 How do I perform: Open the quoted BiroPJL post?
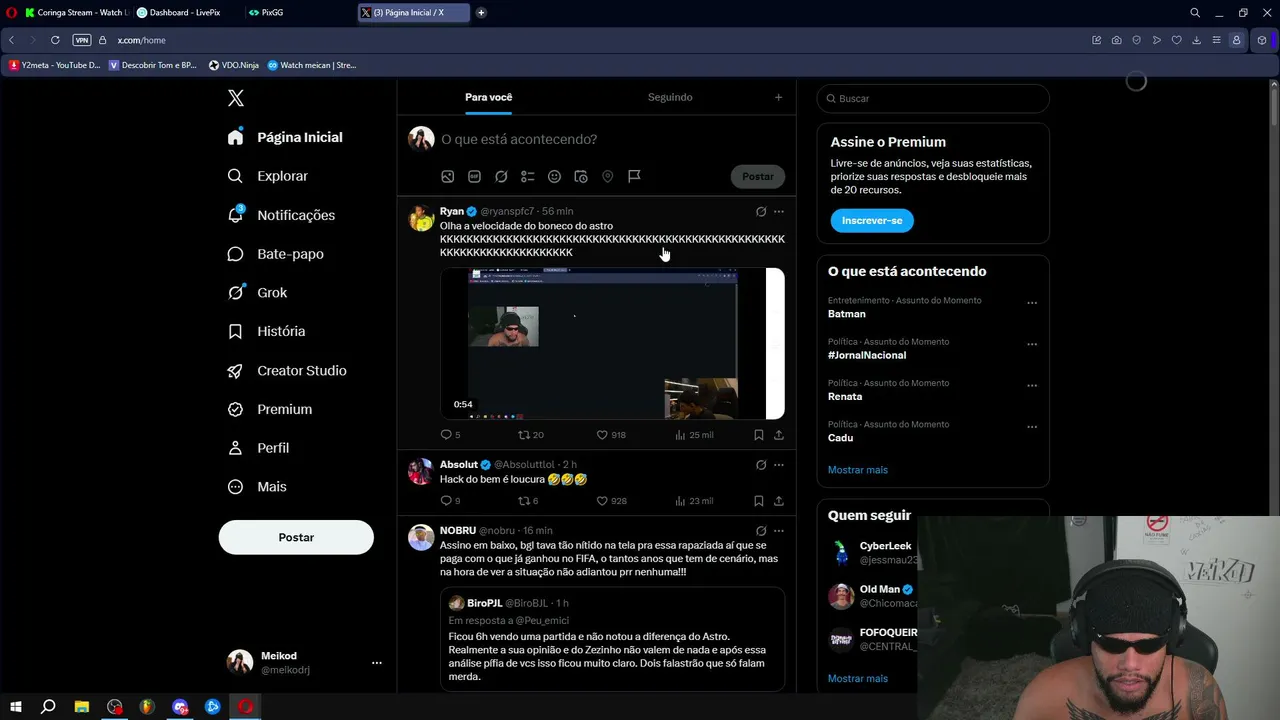click(x=612, y=640)
